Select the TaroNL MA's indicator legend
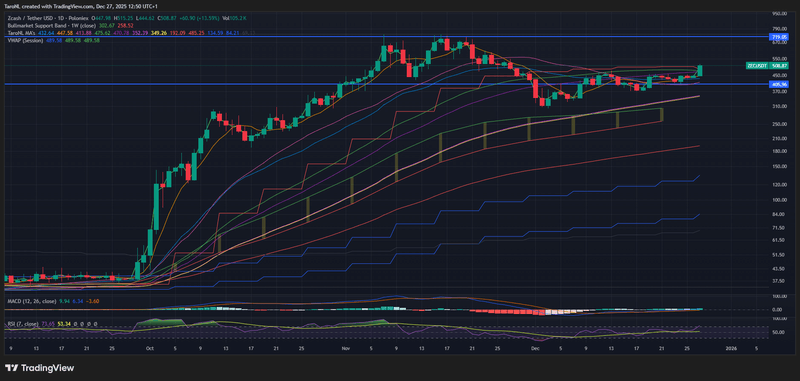Viewport: 800px width, 381px height. (21, 33)
